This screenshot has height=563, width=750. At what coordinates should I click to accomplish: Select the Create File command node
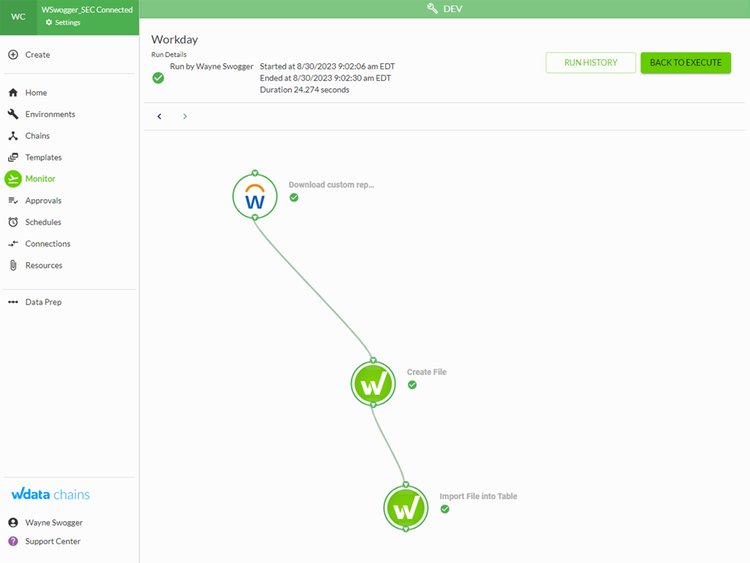[373, 383]
